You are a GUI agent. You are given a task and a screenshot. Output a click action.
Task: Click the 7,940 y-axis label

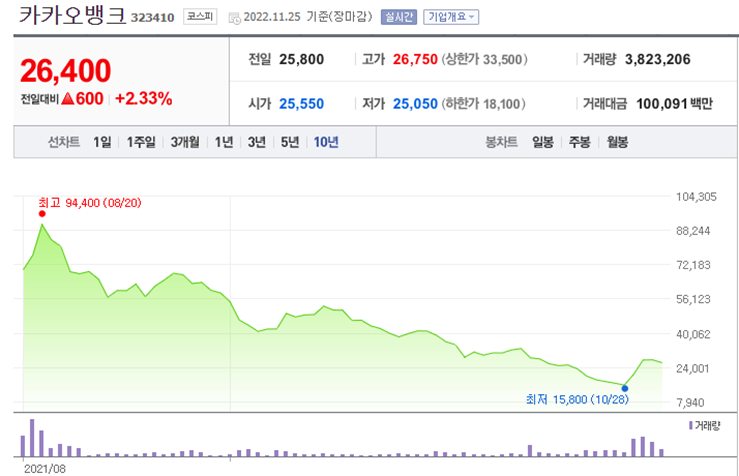690,402
